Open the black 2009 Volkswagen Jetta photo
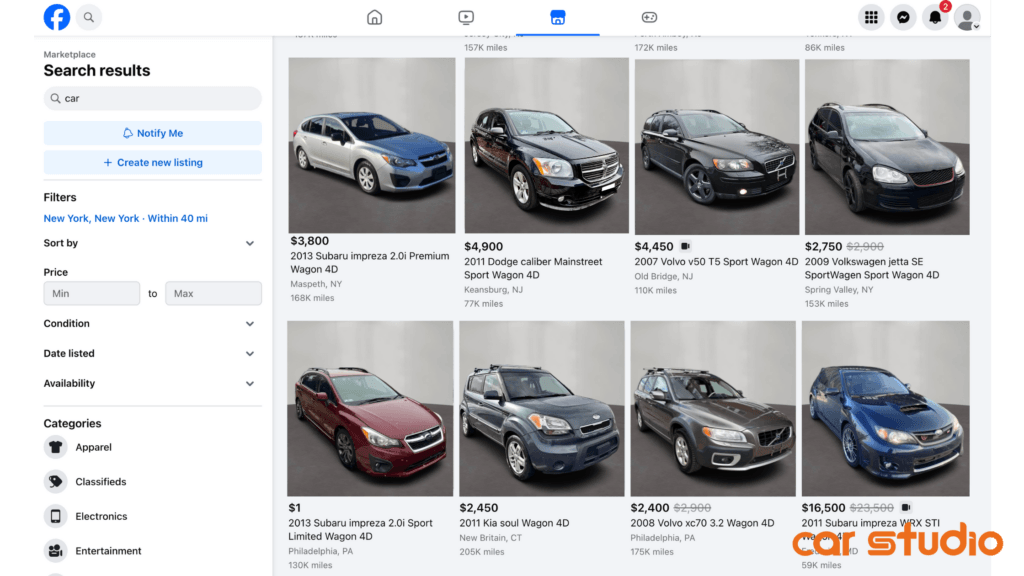Image resolution: width=1024 pixels, height=576 pixels. pos(887,147)
